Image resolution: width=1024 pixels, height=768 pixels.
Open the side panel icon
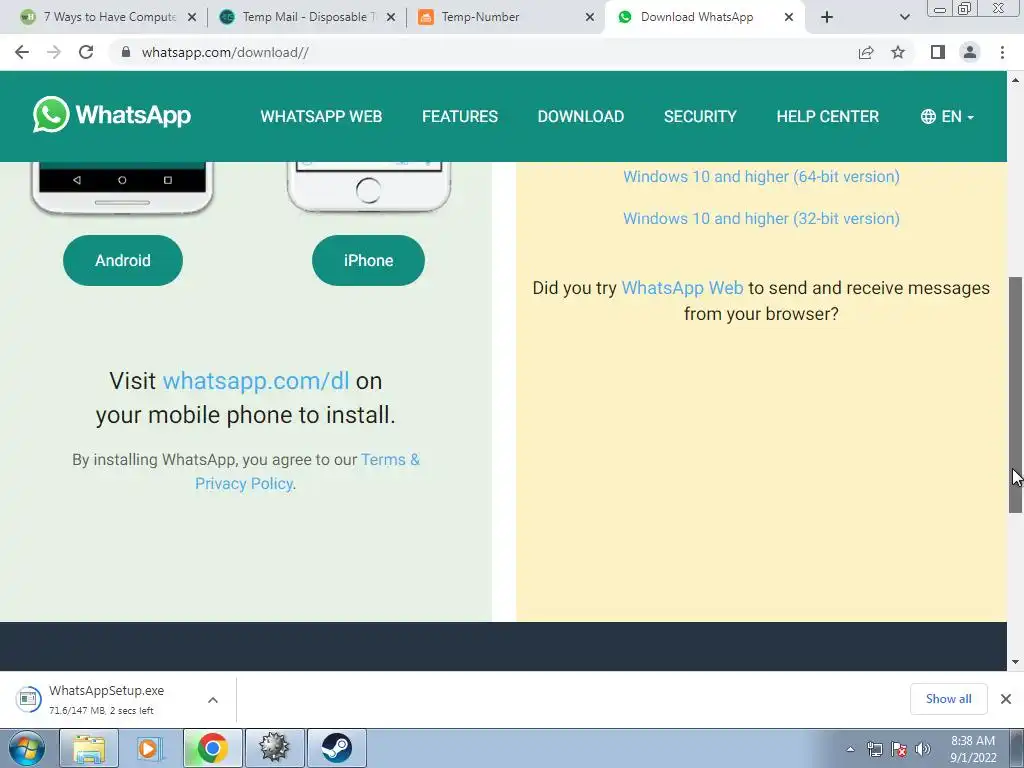938,52
